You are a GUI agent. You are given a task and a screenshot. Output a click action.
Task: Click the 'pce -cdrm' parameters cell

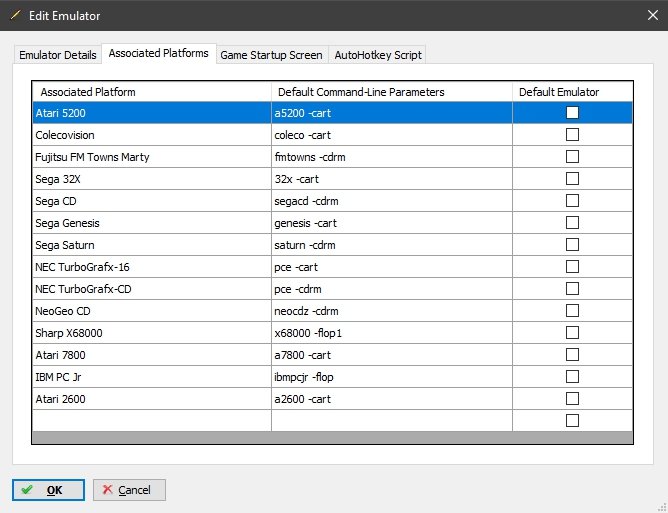392,289
